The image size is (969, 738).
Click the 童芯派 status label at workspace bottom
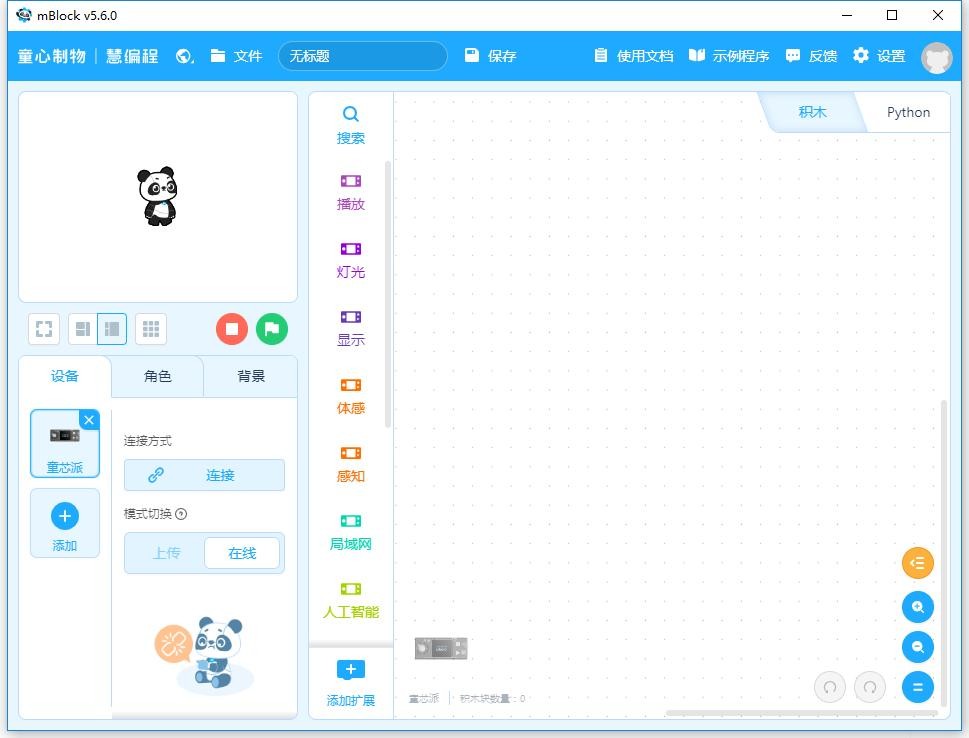tap(424, 698)
